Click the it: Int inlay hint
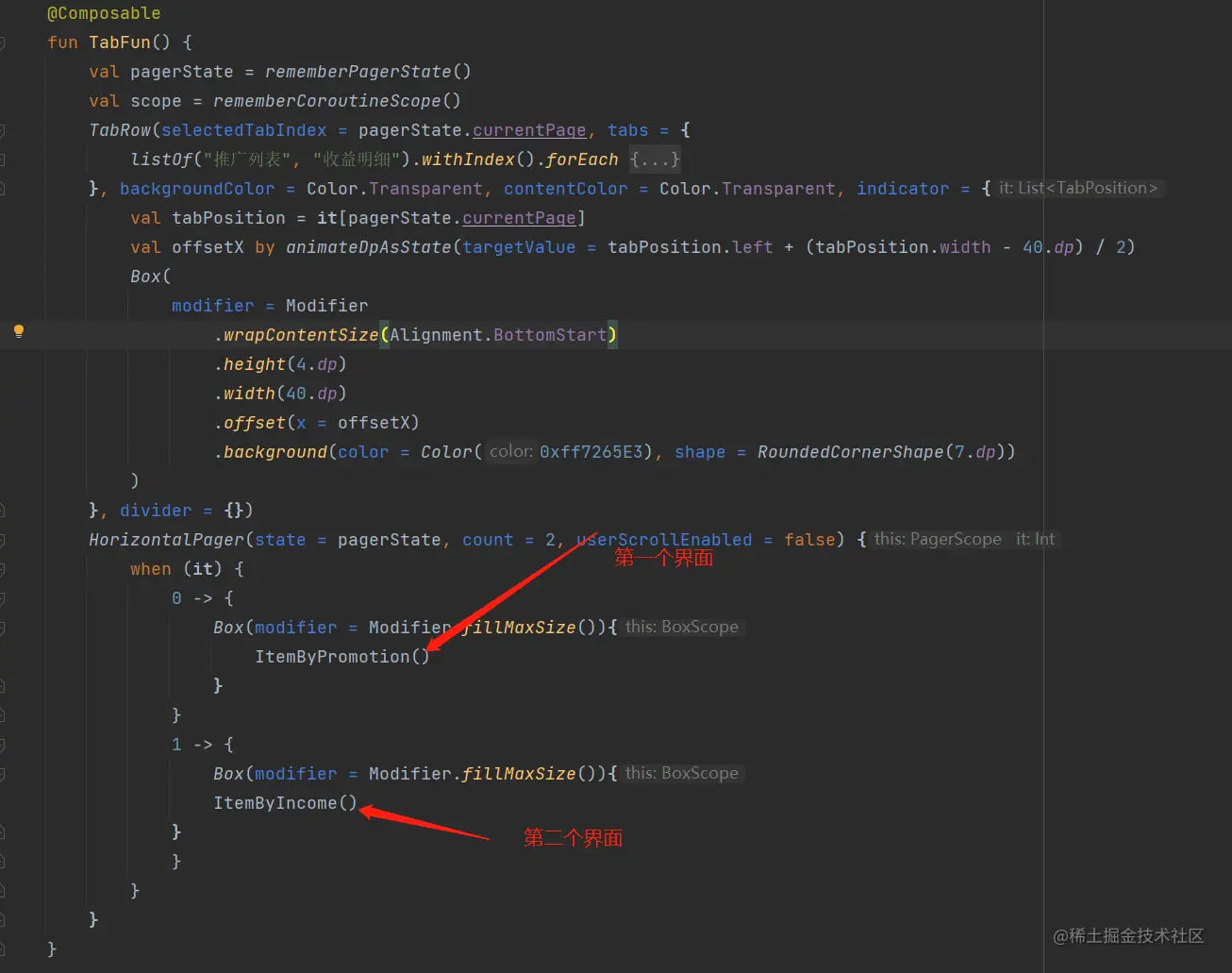The height and width of the screenshot is (973, 1232). coord(1035,539)
